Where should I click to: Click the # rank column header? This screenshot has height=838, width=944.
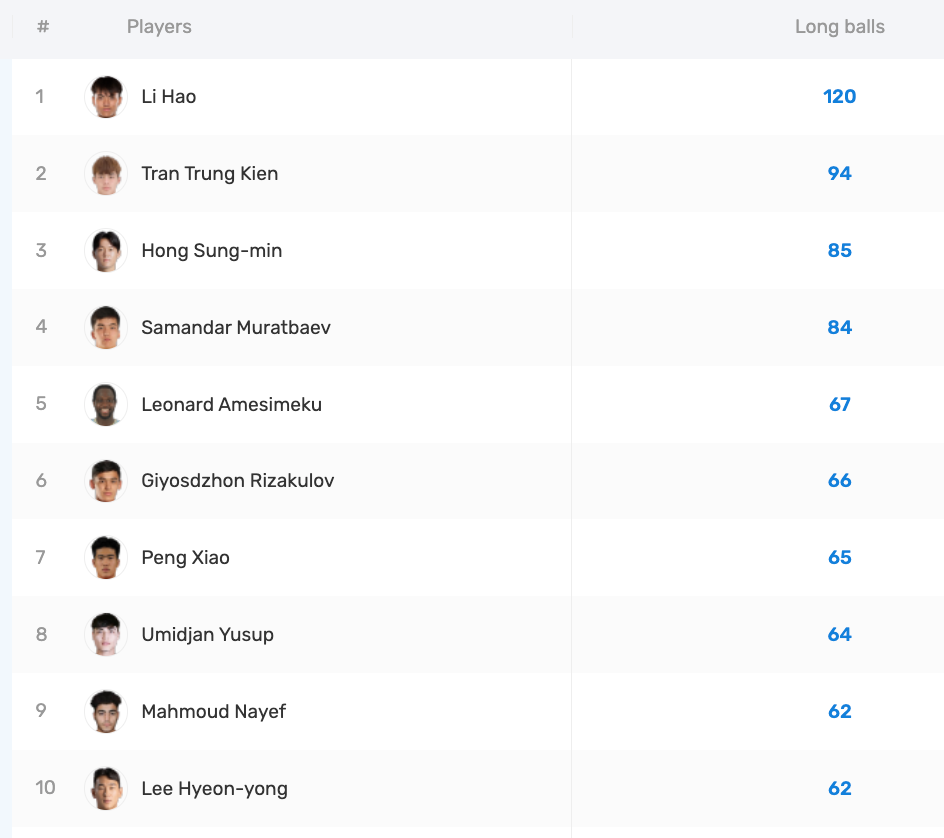click(x=42, y=27)
